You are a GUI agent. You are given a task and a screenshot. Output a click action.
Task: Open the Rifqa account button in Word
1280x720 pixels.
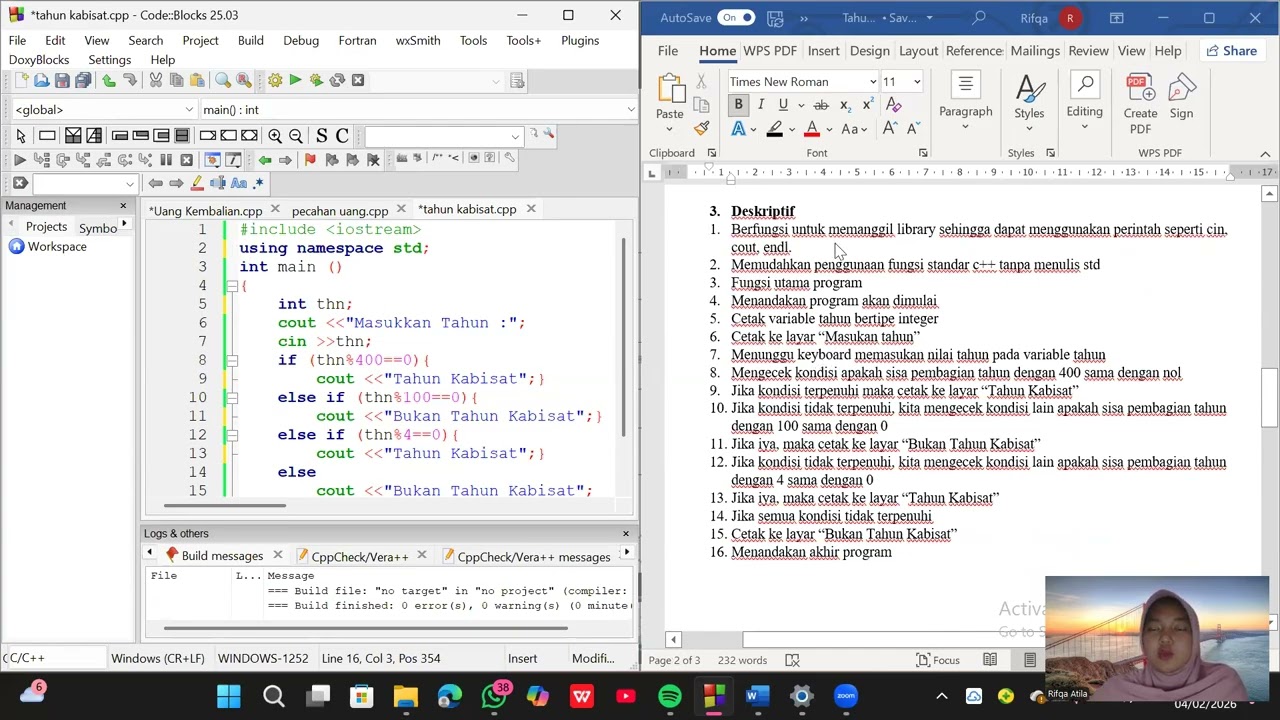(1049, 18)
